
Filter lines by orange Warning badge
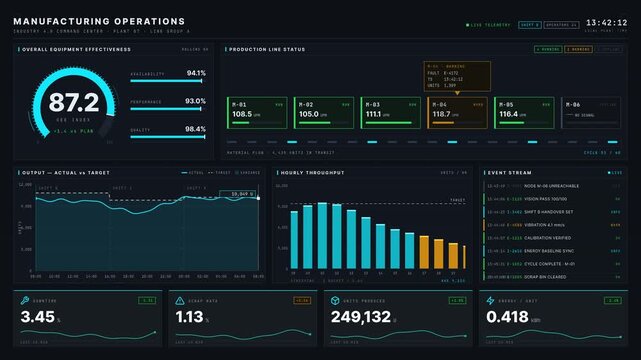coord(578,49)
